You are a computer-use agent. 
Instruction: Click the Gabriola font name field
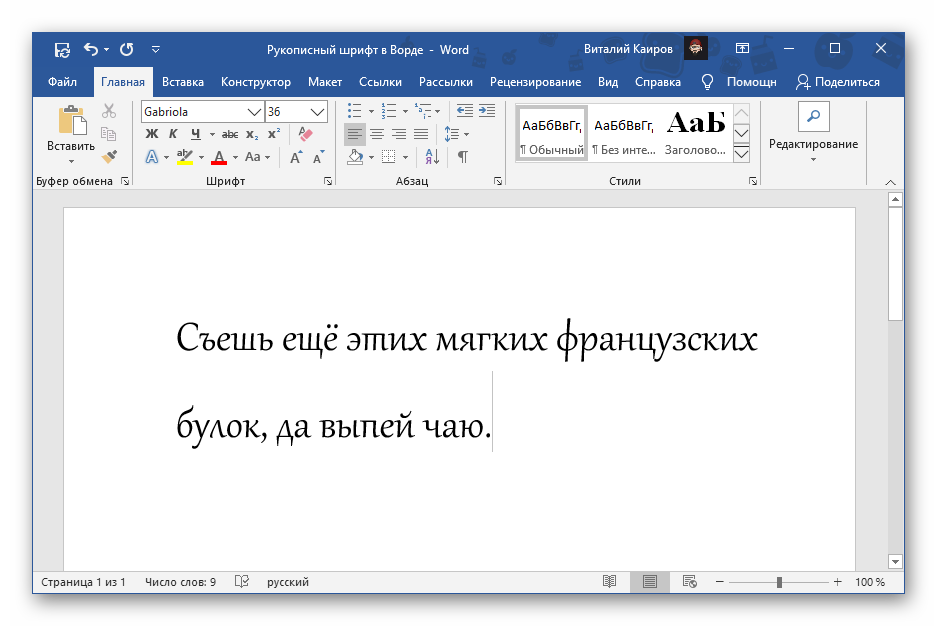pyautogui.click(x=194, y=112)
